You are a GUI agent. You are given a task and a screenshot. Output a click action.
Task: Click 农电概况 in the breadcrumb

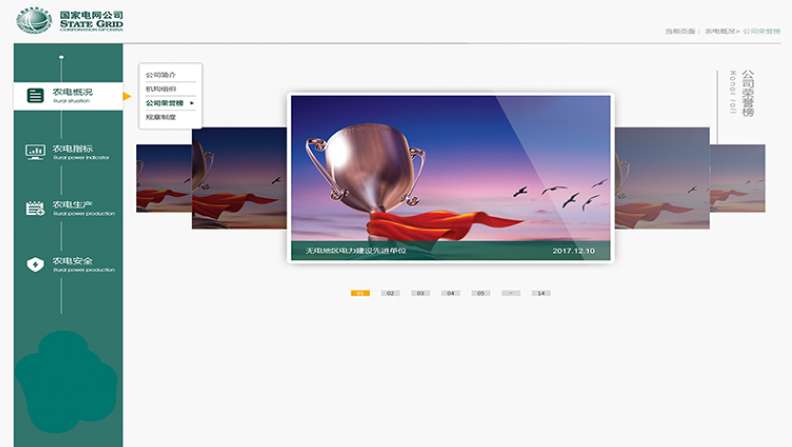[720, 32]
